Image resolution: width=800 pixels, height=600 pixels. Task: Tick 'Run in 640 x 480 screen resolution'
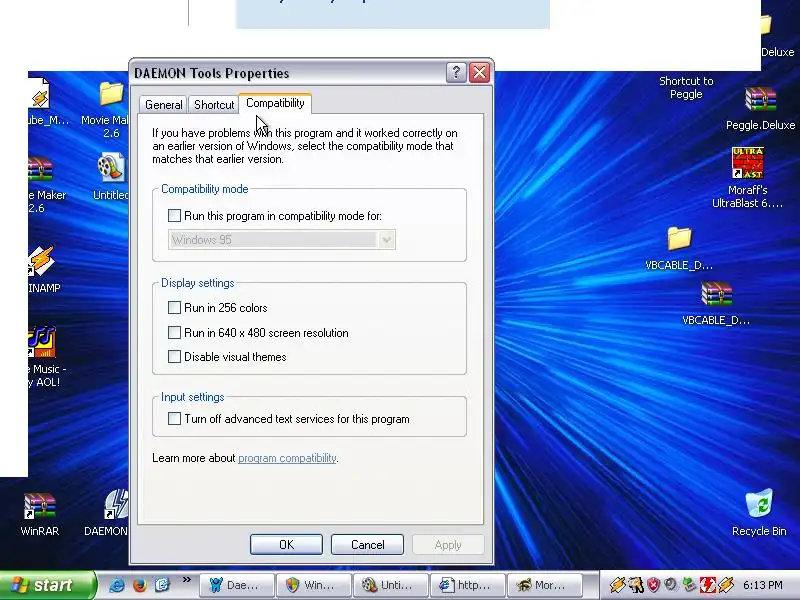tap(174, 333)
